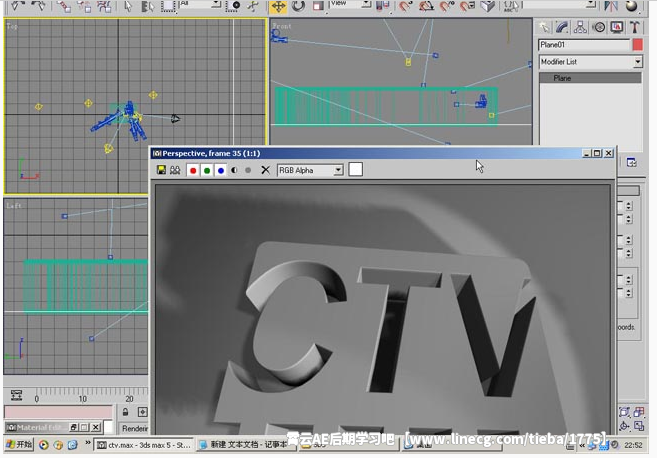The height and width of the screenshot is (458, 657).
Task: Click the Redo arrow in main toolbar
Action: click(39, 6)
